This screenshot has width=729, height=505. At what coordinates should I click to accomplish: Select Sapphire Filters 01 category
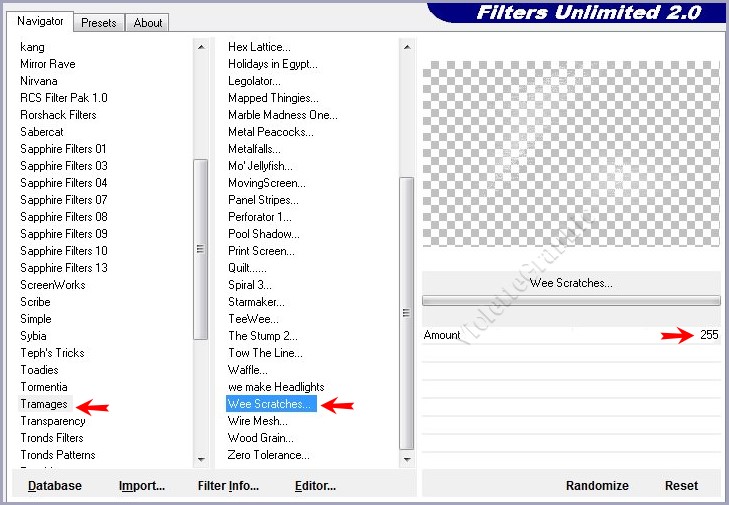click(x=63, y=149)
